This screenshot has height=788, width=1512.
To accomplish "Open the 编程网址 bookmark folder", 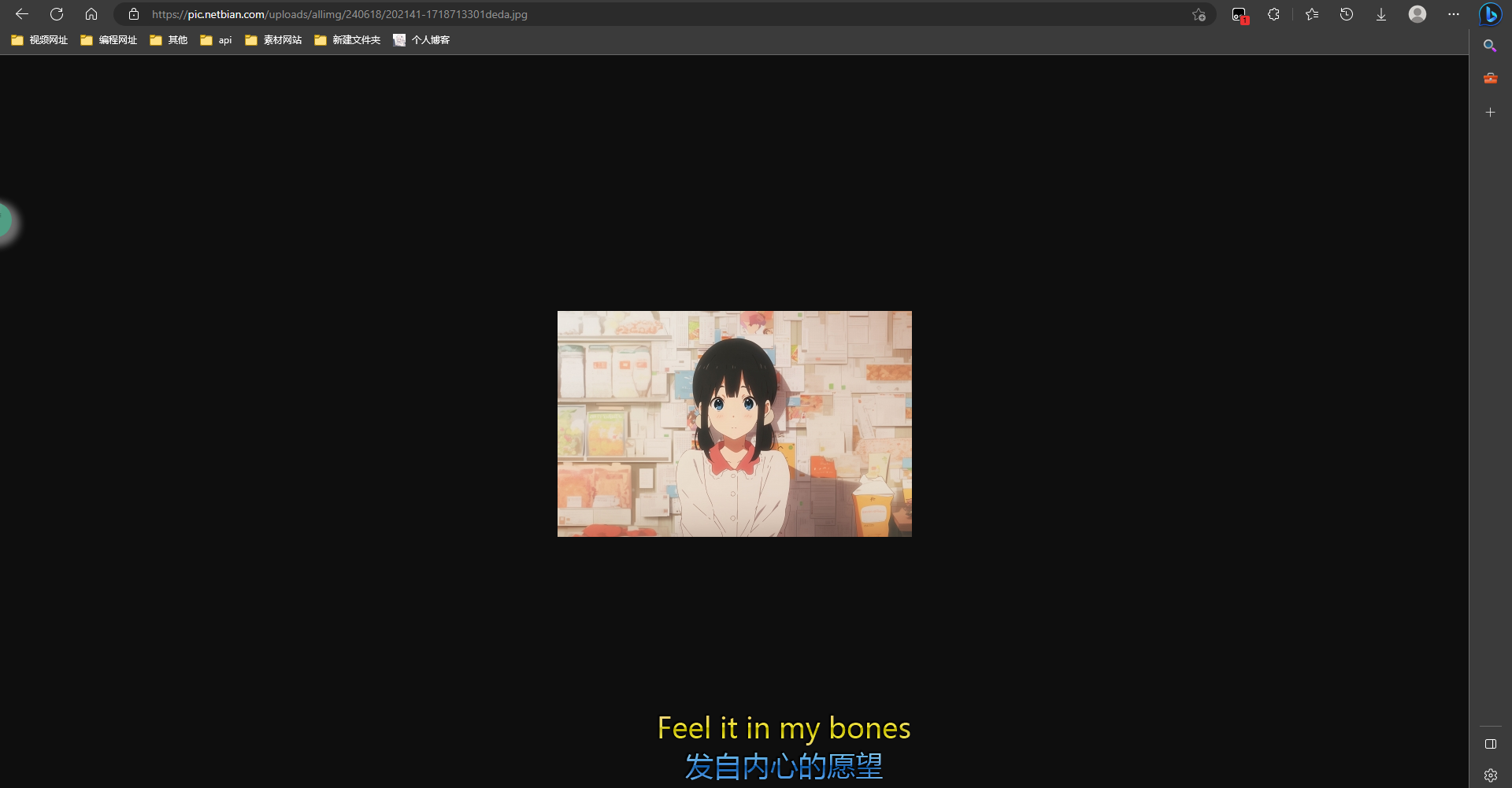I will click(109, 40).
